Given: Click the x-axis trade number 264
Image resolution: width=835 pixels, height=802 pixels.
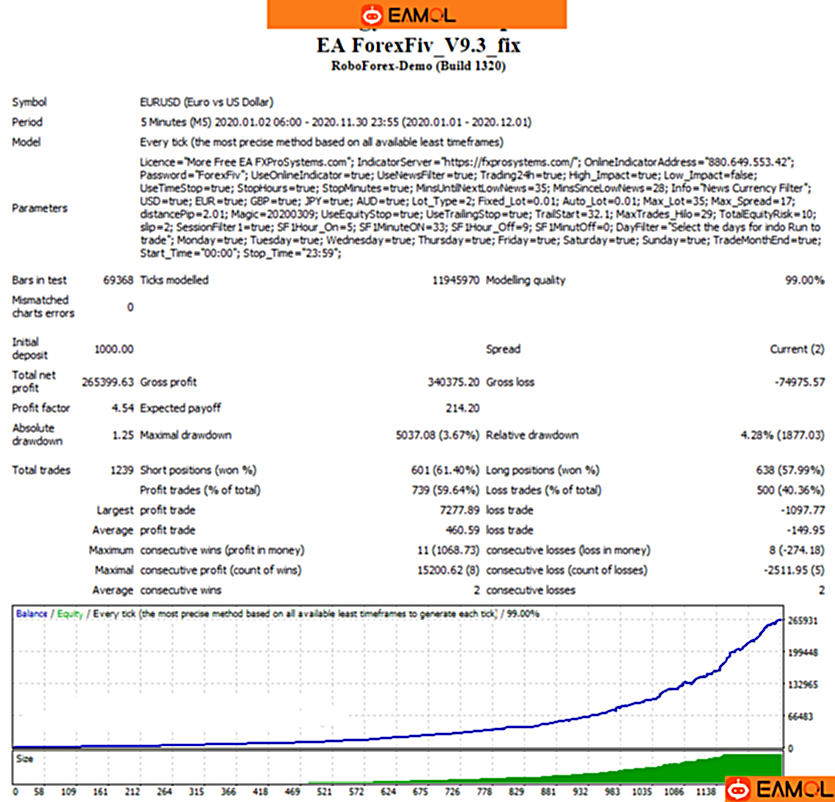Looking at the screenshot, I should point(164,792).
